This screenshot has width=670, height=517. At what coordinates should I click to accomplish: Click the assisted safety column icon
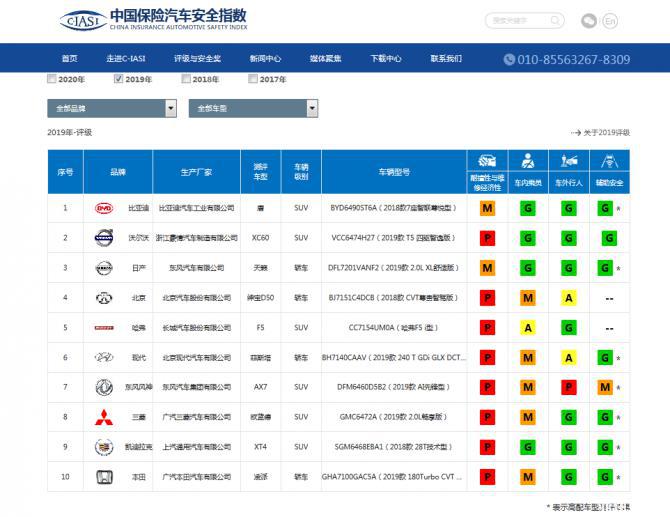pos(609,161)
